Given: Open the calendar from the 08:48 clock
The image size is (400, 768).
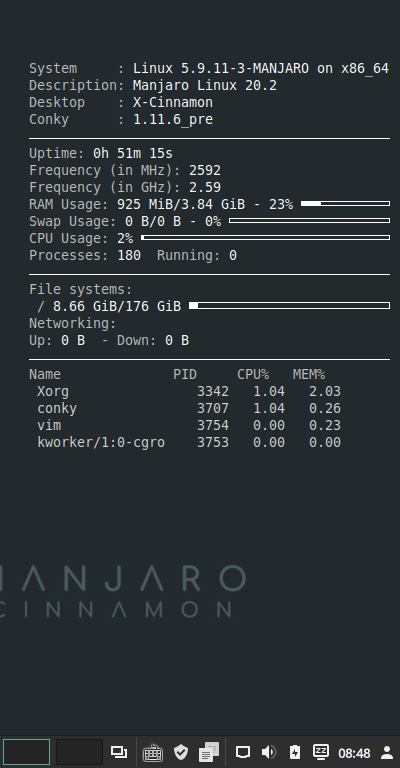Looking at the screenshot, I should (354, 753).
